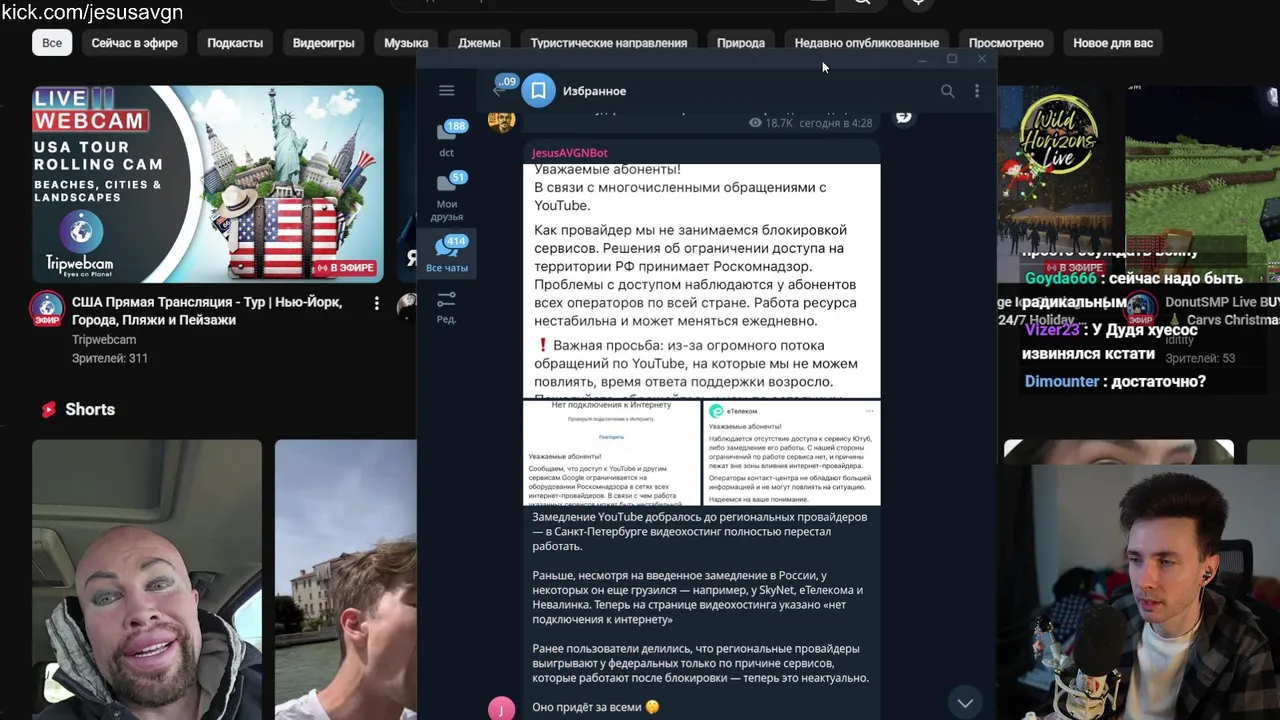Open the США Прямая Трансляция video title
Screen dimensions: 1280x720
coord(207,311)
